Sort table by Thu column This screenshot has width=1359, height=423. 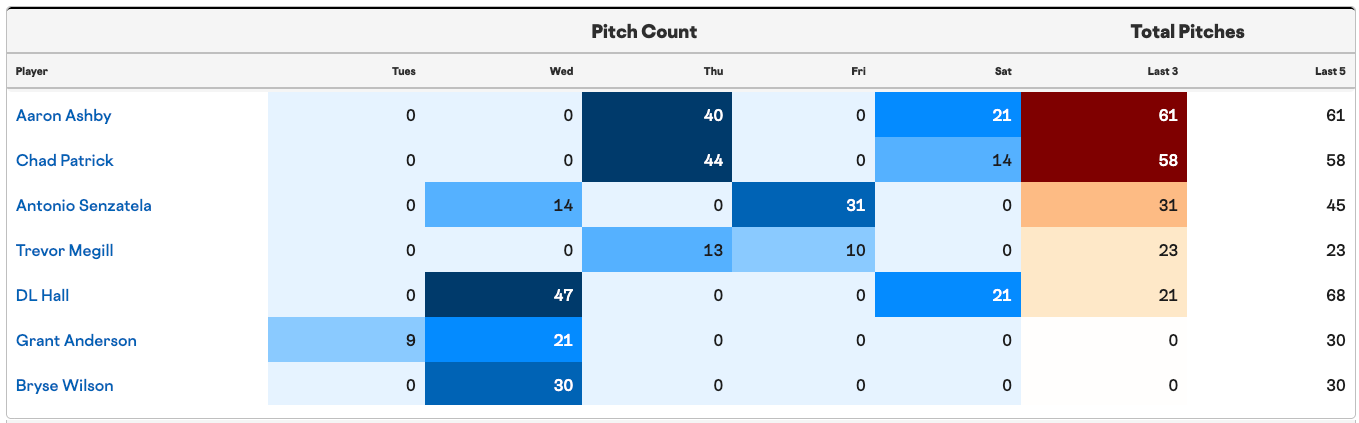(714, 71)
